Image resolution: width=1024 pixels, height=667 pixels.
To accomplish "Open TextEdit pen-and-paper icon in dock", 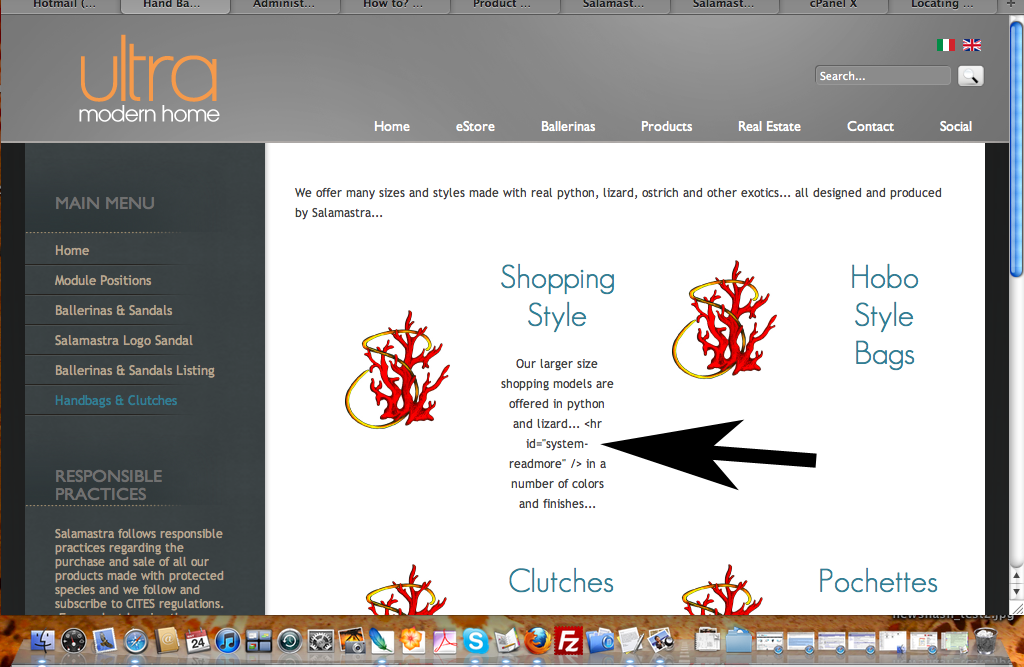I will pos(631,641).
